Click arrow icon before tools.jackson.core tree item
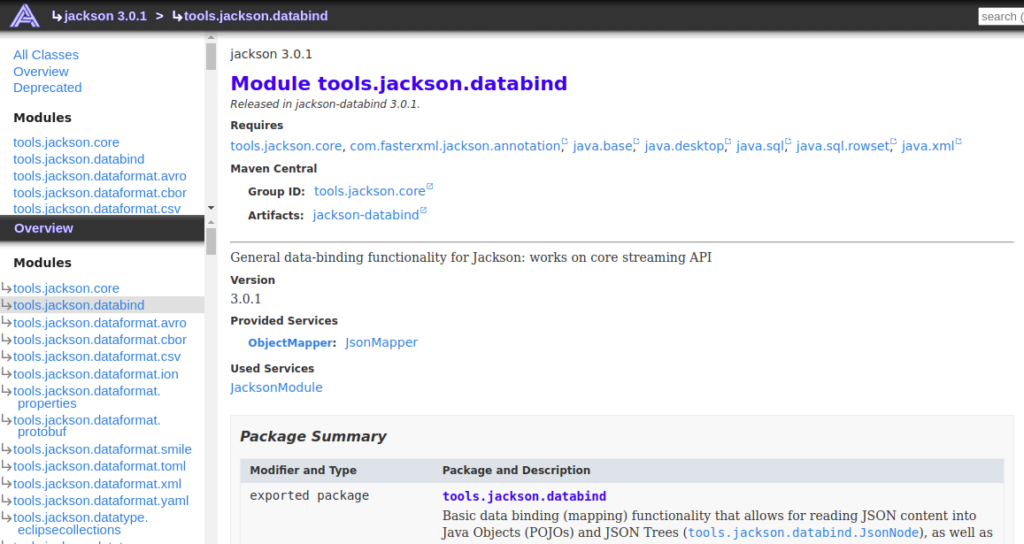Image resolution: width=1024 pixels, height=544 pixels. click(x=7, y=287)
